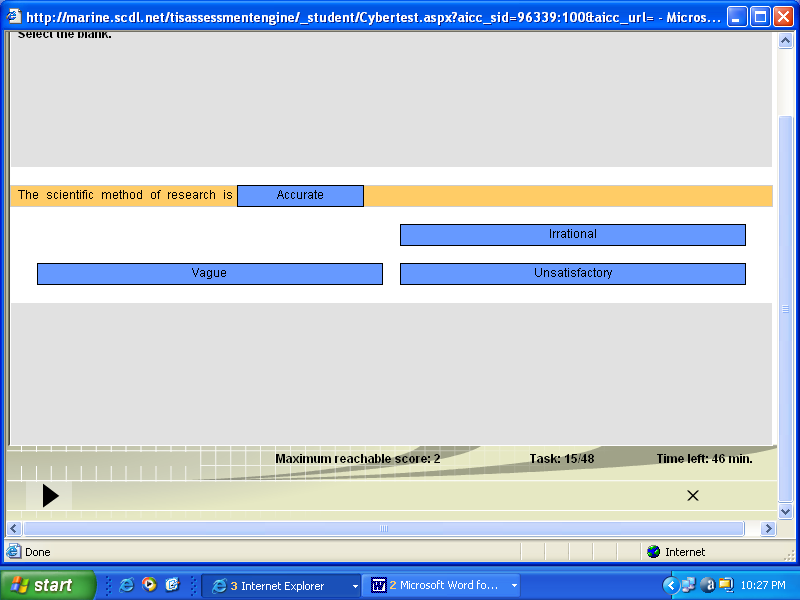This screenshot has width=800, height=600.
Task: Click 'Maximum reachable score: 2' text
Action: coord(358,459)
